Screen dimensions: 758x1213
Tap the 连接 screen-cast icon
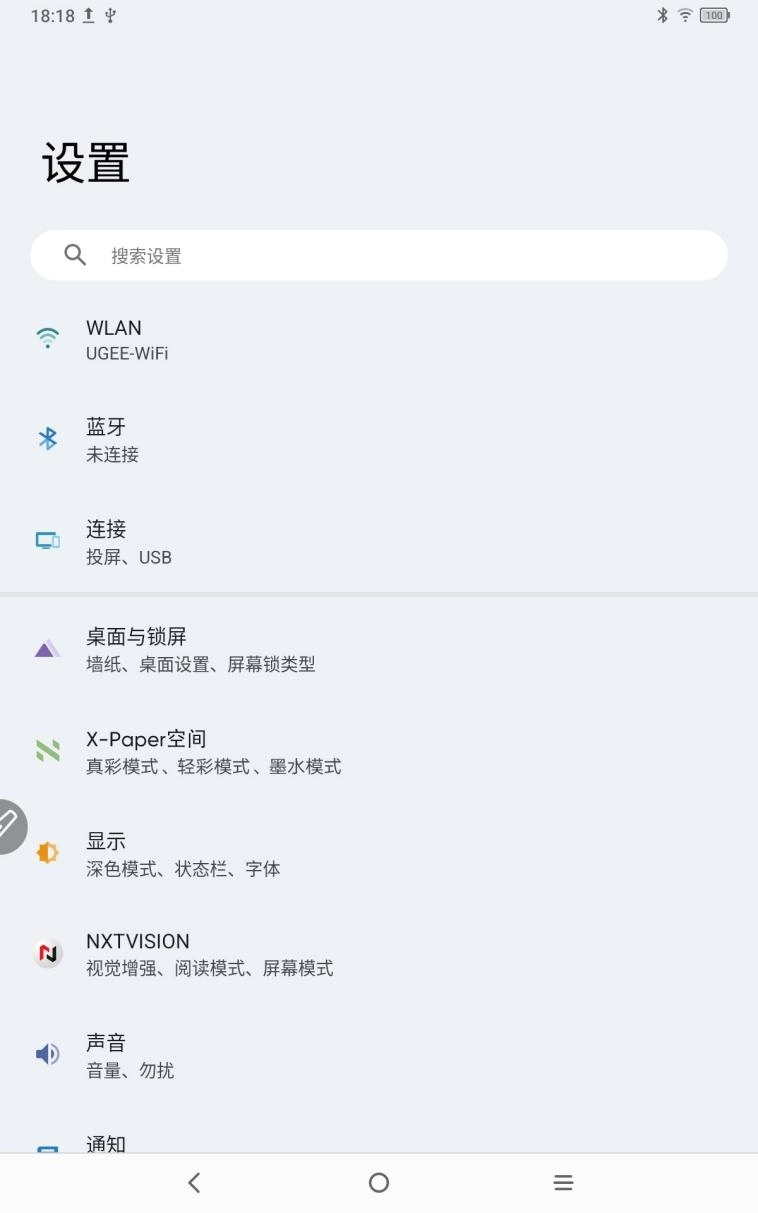[x=47, y=541]
